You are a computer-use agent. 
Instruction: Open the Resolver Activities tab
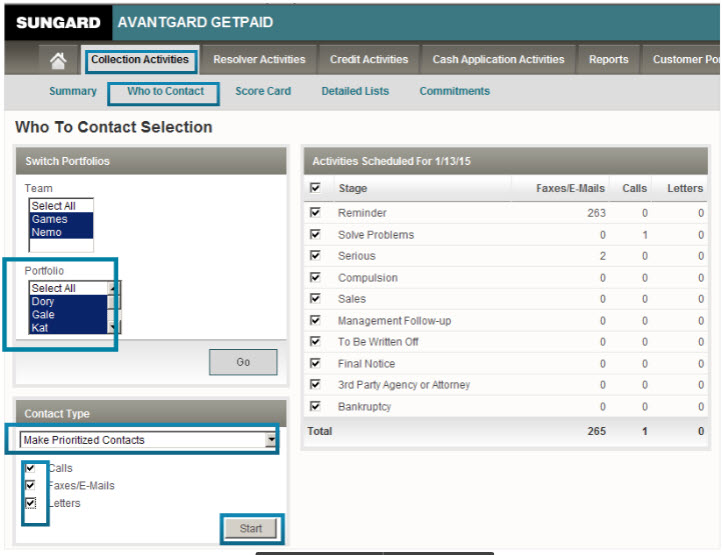(x=259, y=59)
